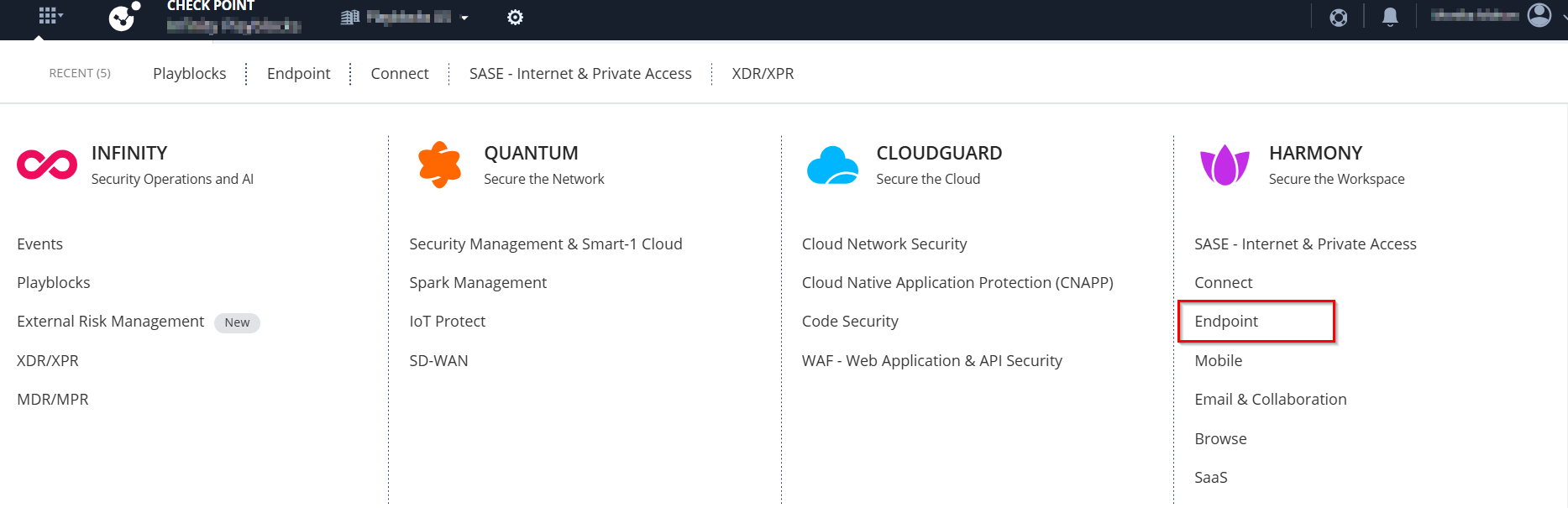Open SD-WAN under Quantum
The width and height of the screenshot is (1568, 508).
439,360
